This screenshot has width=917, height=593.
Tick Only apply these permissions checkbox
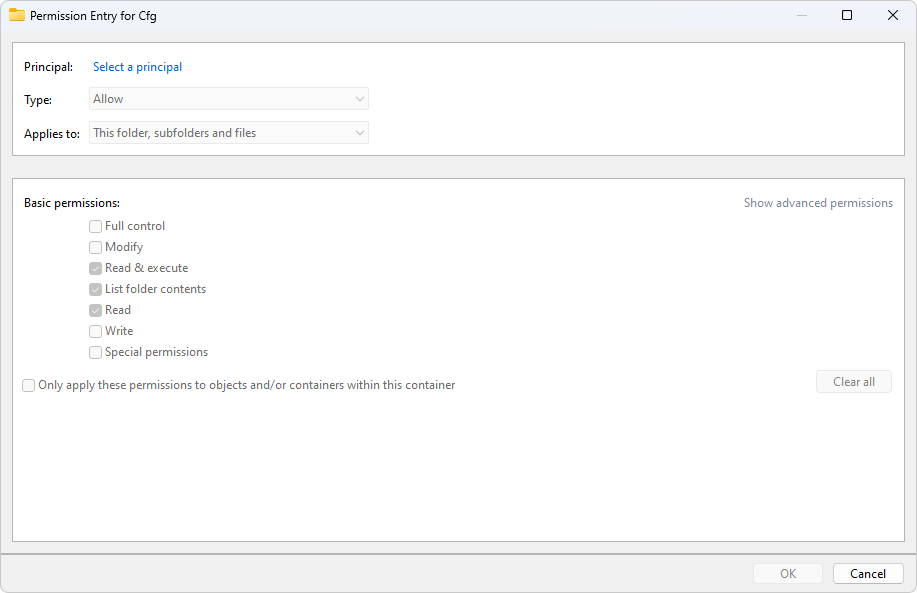29,385
